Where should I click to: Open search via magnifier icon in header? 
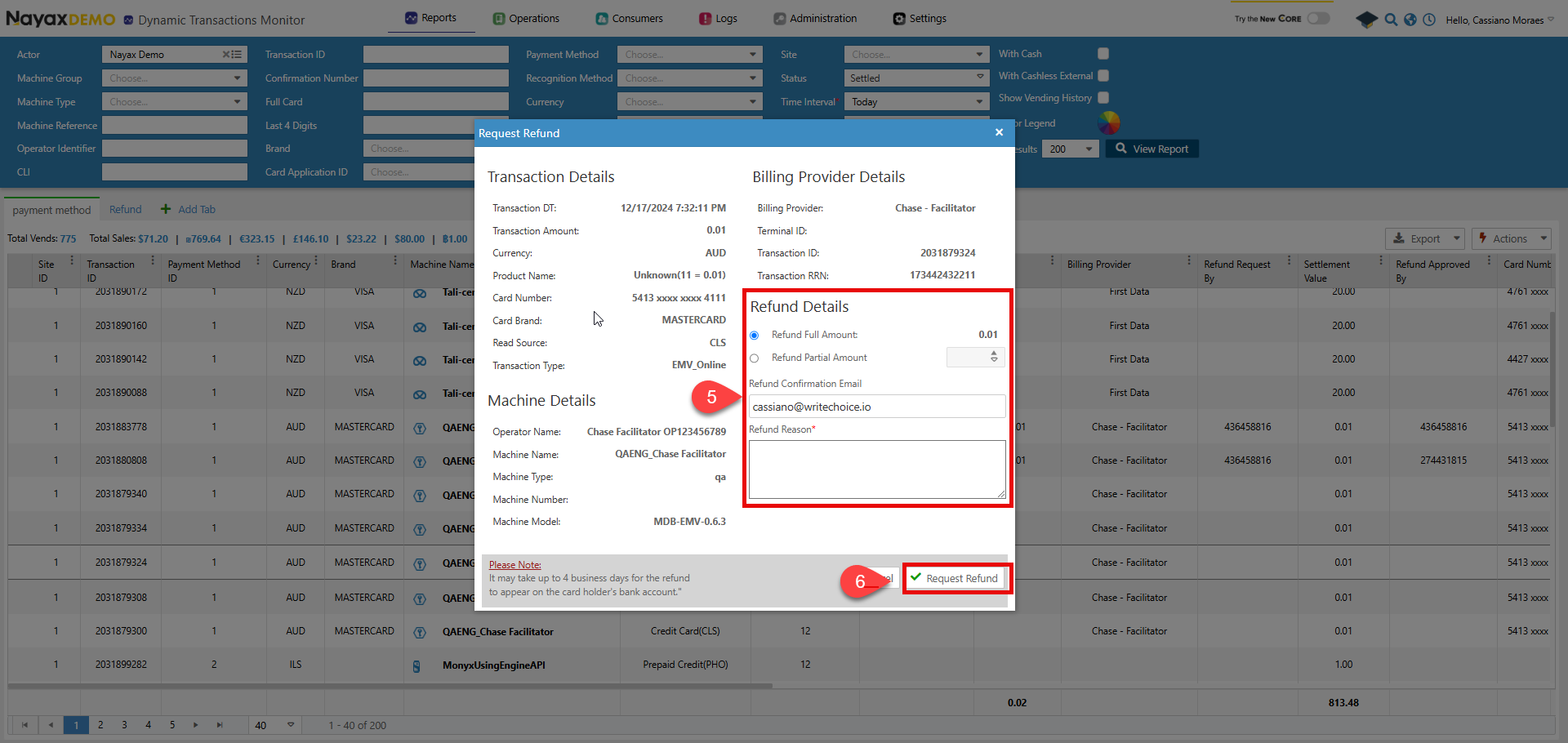pos(1391,20)
